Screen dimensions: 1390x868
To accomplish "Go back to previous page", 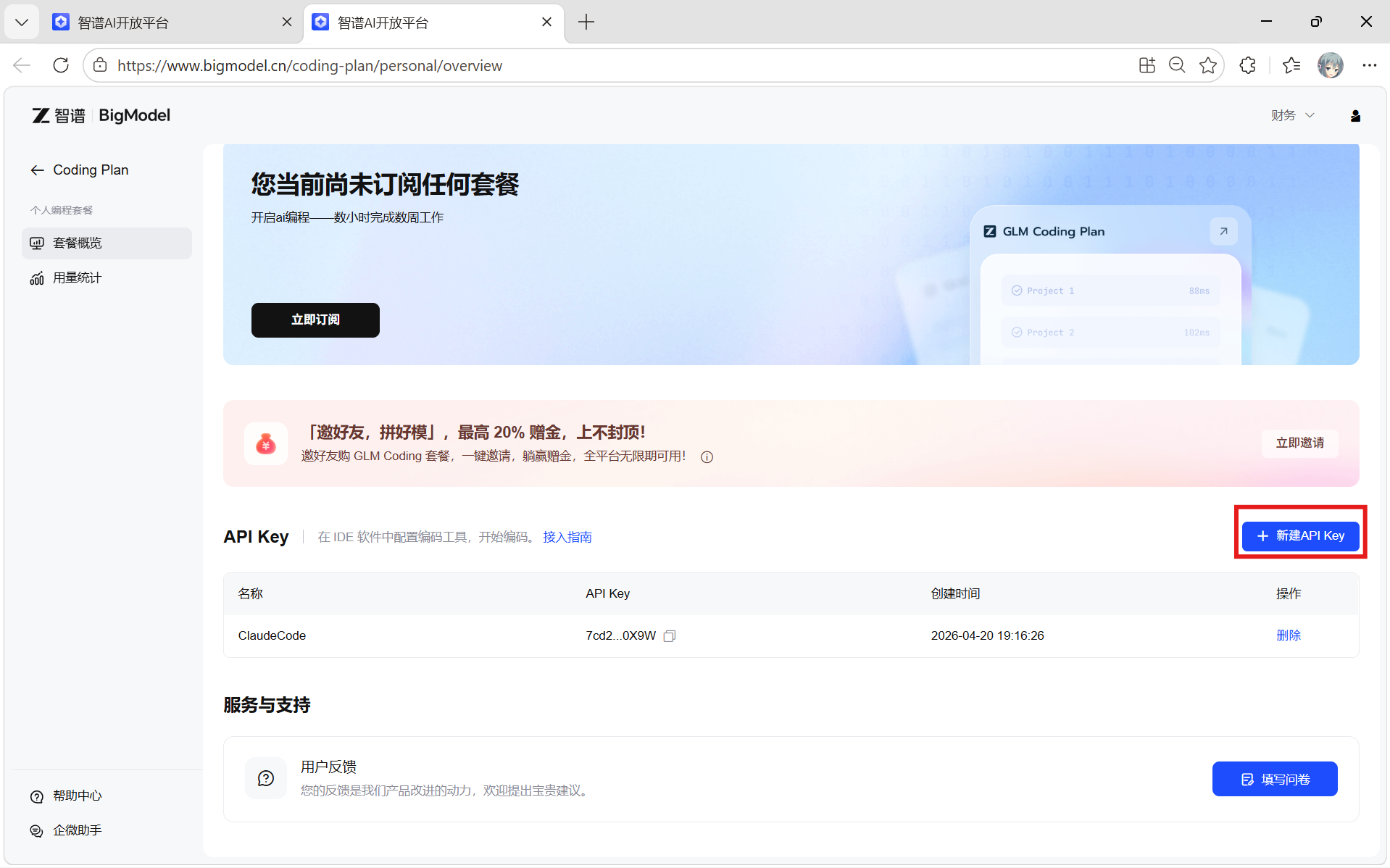I will (x=22, y=65).
